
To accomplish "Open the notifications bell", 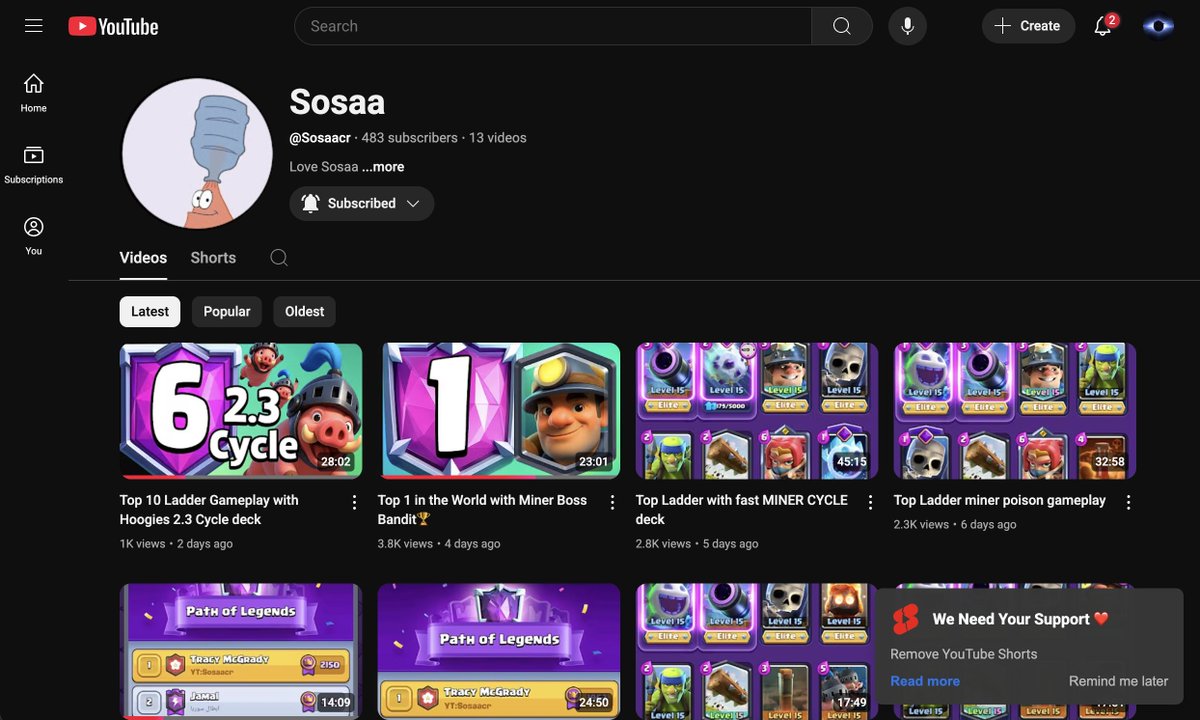I will point(1104,26).
